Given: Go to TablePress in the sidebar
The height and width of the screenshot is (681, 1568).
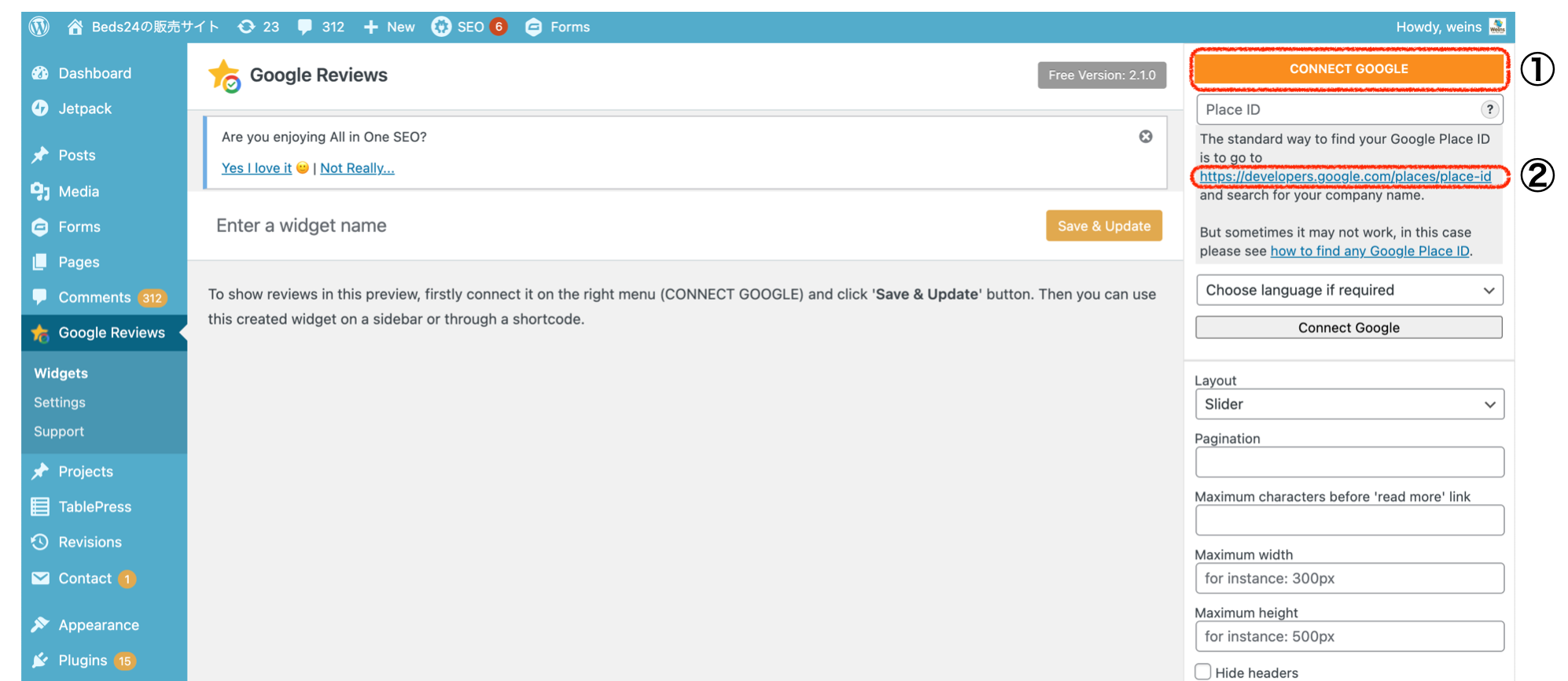Looking at the screenshot, I should pos(94,507).
